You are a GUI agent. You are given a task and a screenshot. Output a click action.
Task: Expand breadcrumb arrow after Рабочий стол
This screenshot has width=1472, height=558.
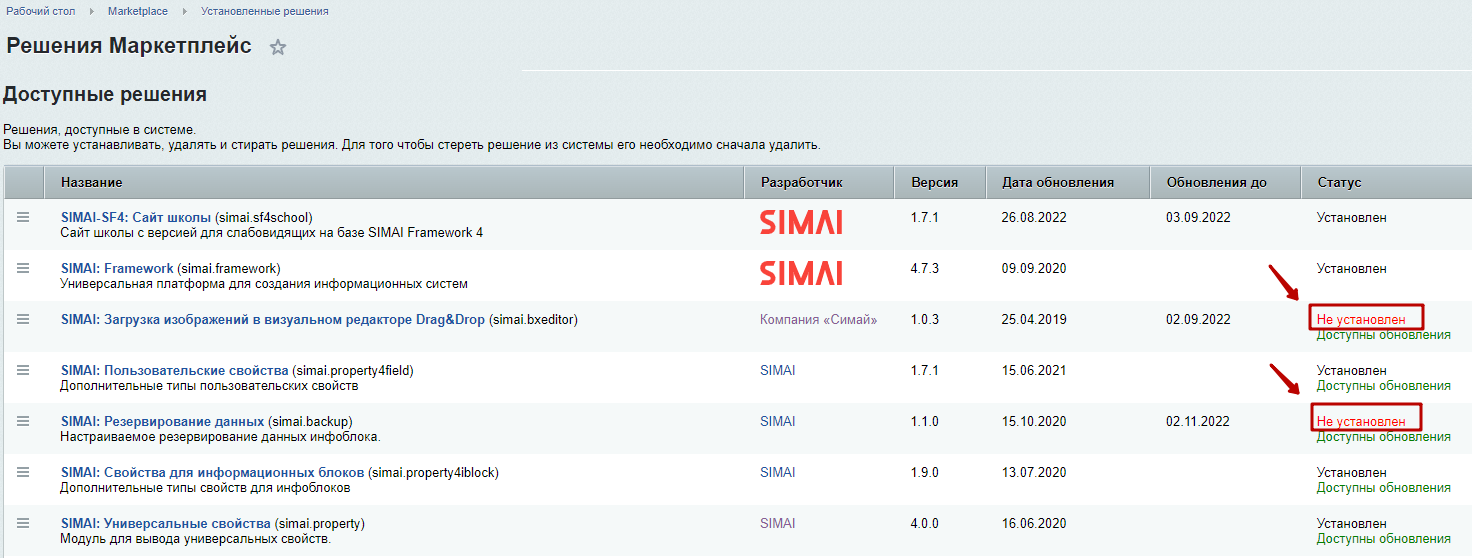(92, 11)
